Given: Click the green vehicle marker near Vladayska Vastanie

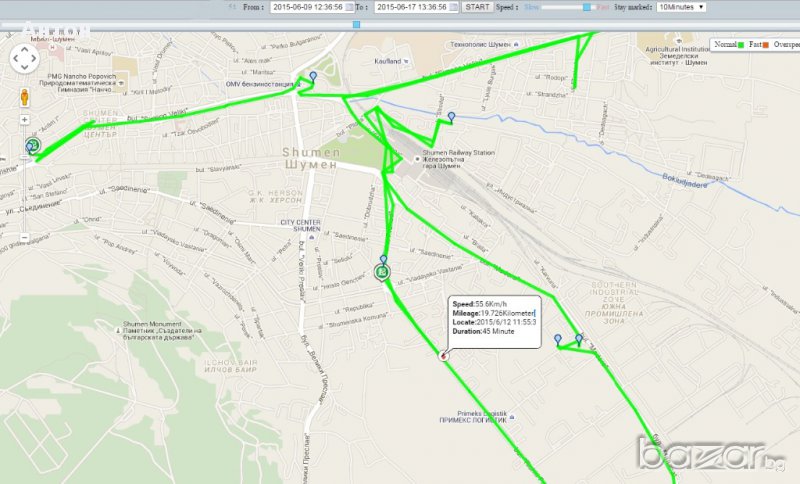Looking at the screenshot, I should point(382,271).
